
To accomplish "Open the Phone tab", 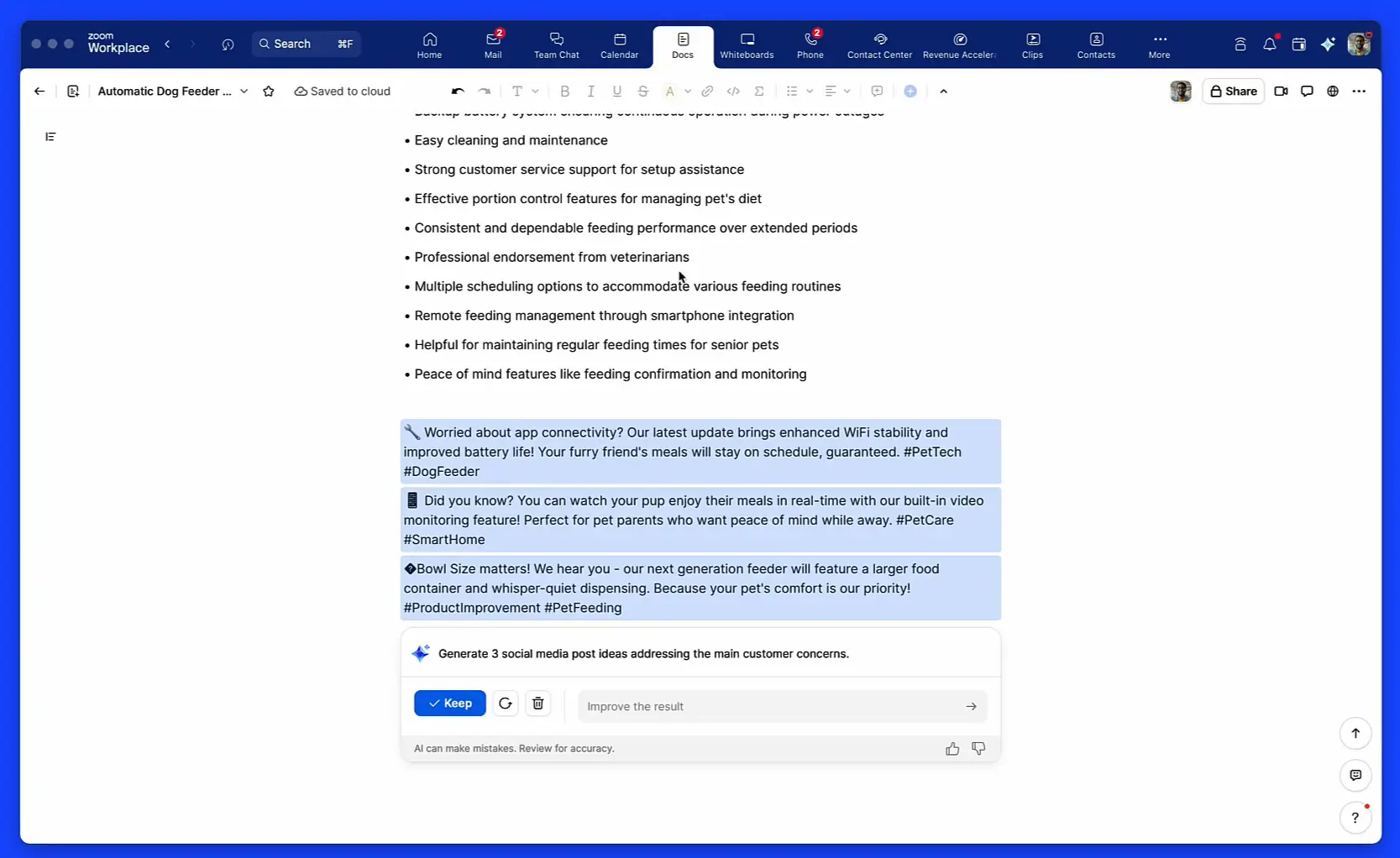I will [x=810, y=45].
